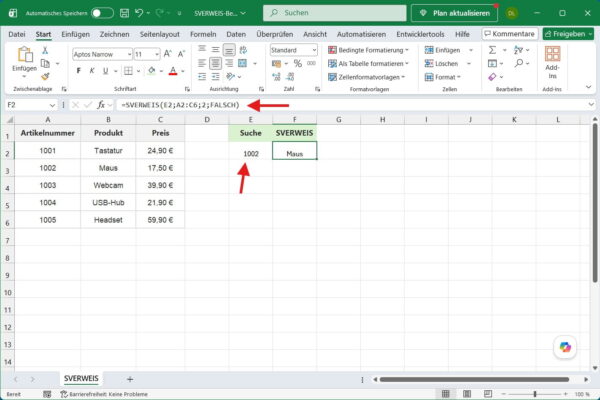The width and height of the screenshot is (600, 400).
Task: Click the scissors cut icon
Action: 45,50
